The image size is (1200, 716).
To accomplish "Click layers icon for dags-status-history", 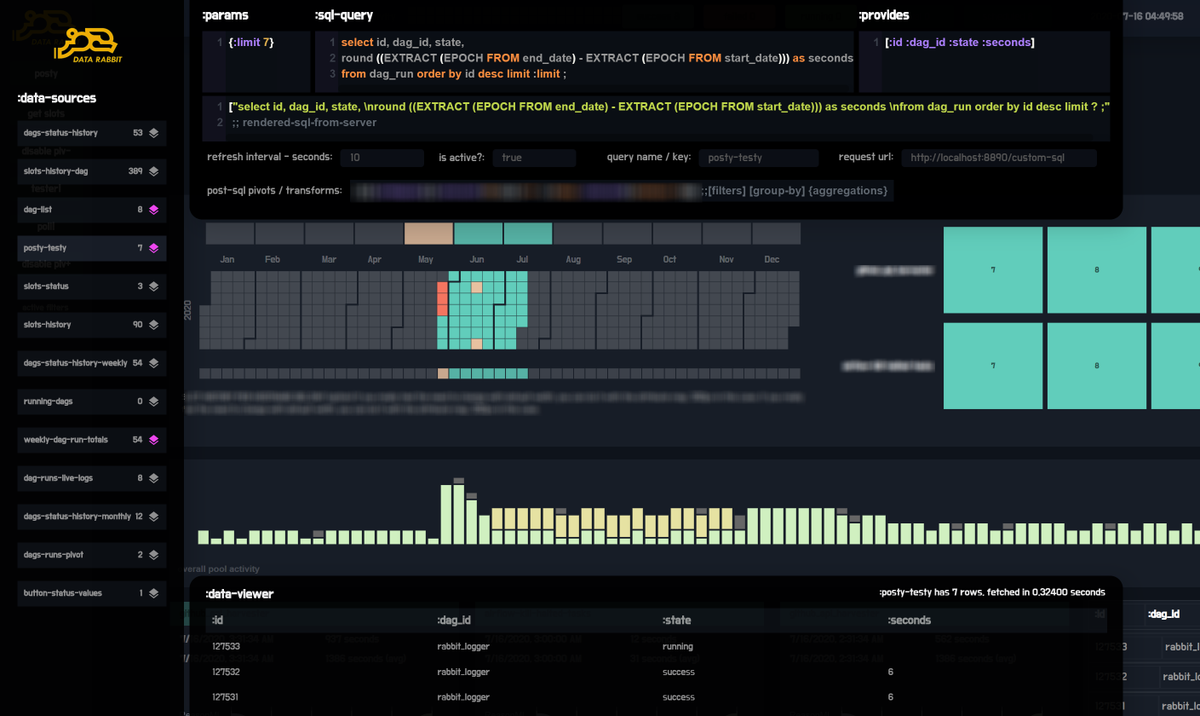I will point(154,132).
